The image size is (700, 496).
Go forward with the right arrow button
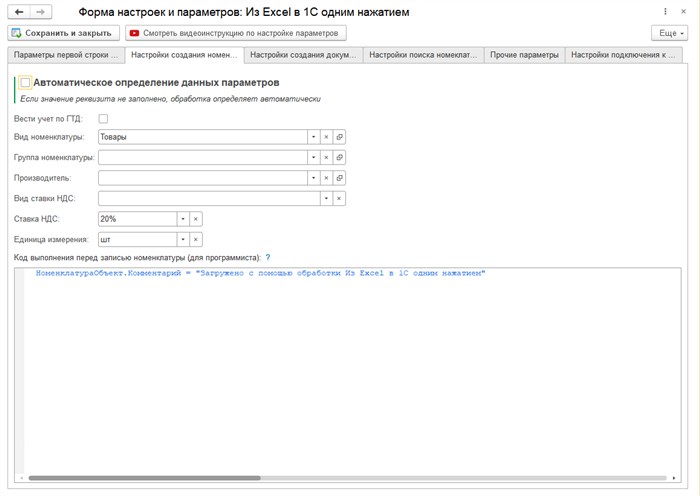click(41, 12)
